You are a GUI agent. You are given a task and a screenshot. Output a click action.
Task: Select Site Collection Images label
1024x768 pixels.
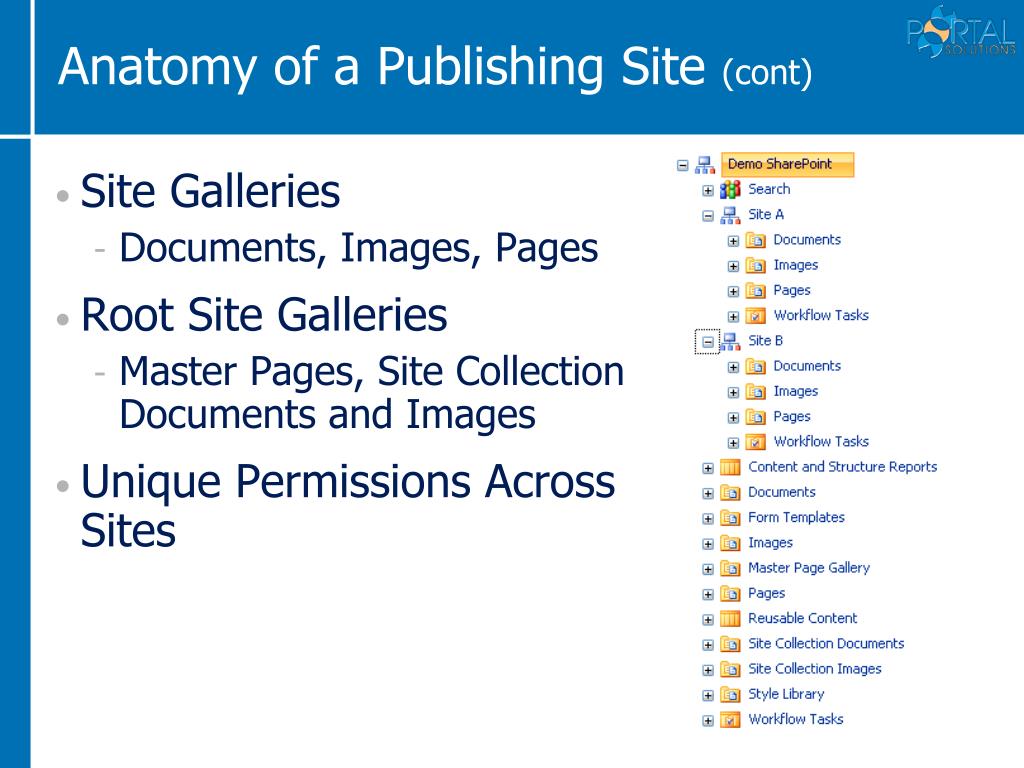[x=815, y=669]
